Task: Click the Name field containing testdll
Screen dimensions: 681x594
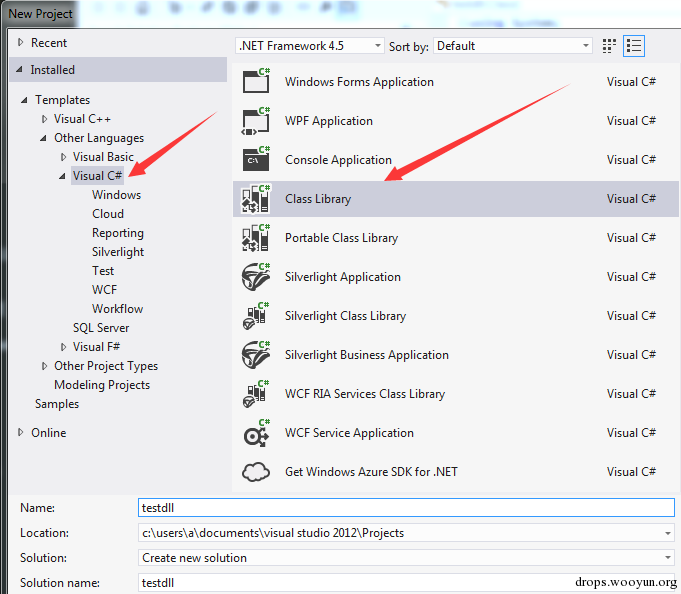Action: (x=406, y=508)
